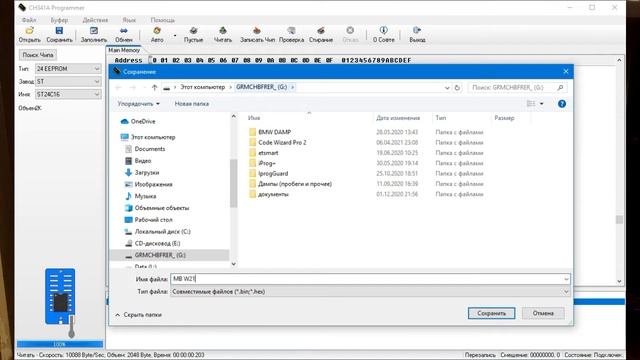Click the Отмена button in save dialog
The width and height of the screenshot is (640, 360).
[x=543, y=313]
